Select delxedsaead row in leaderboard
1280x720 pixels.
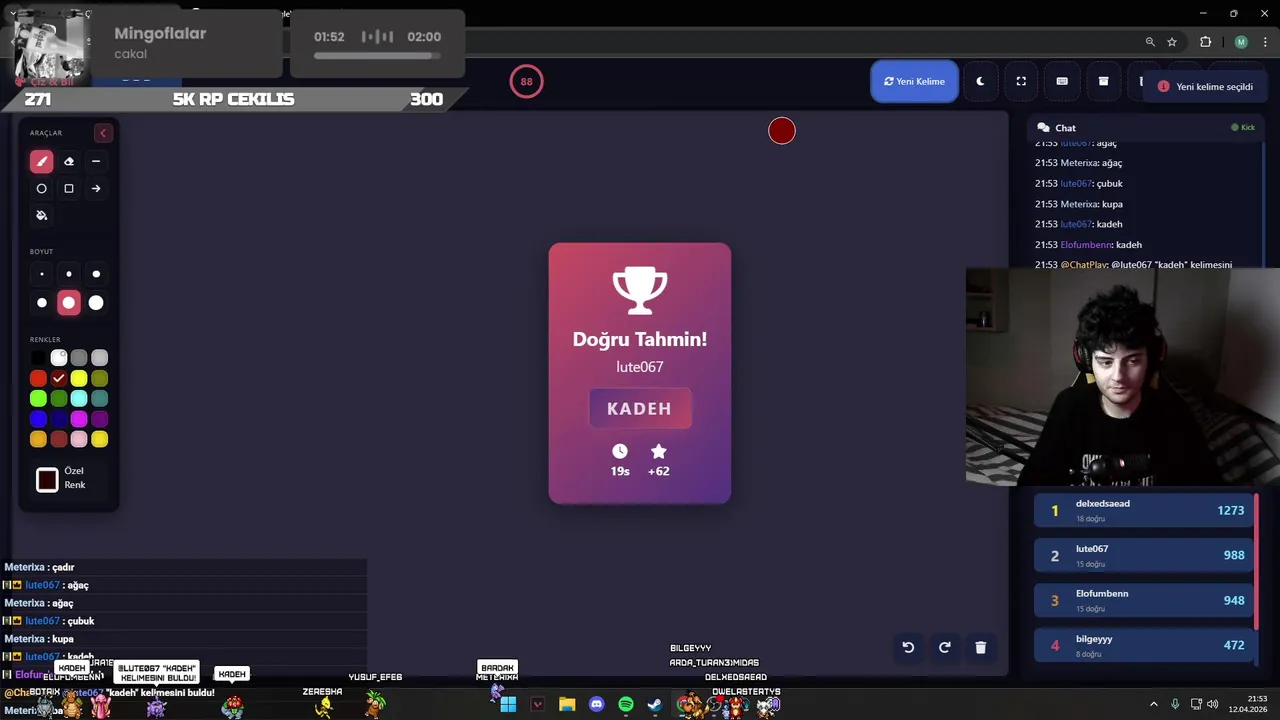pyautogui.click(x=1143, y=510)
